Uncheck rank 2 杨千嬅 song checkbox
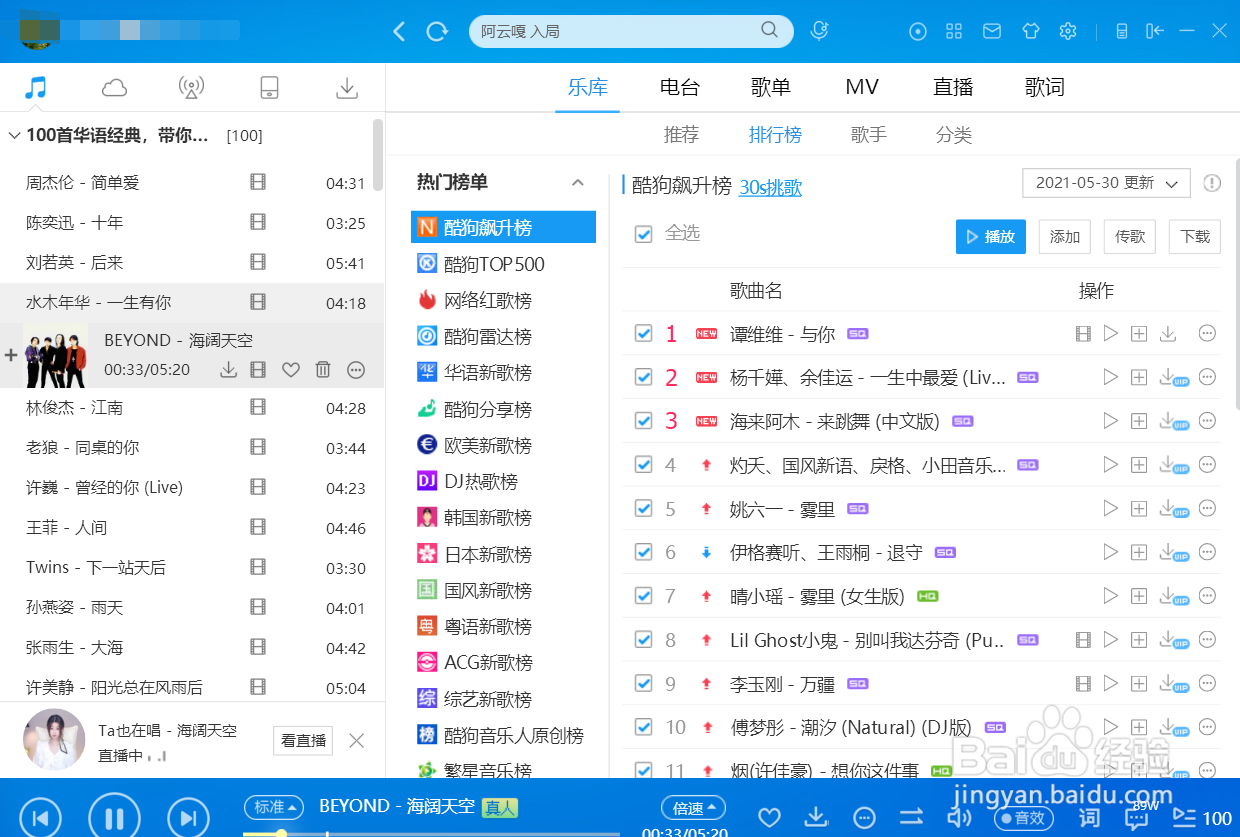This screenshot has height=837, width=1240. pyautogui.click(x=644, y=377)
